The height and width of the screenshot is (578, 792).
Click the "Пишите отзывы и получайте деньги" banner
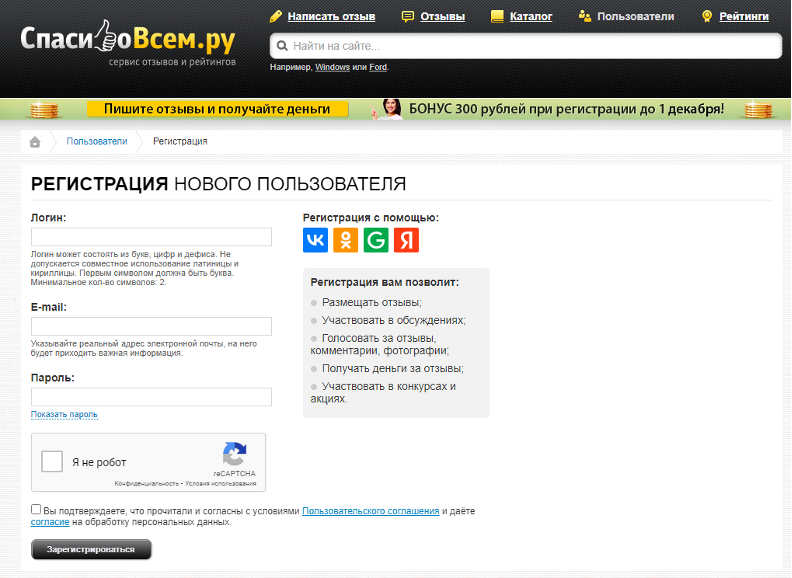pyautogui.click(x=217, y=109)
